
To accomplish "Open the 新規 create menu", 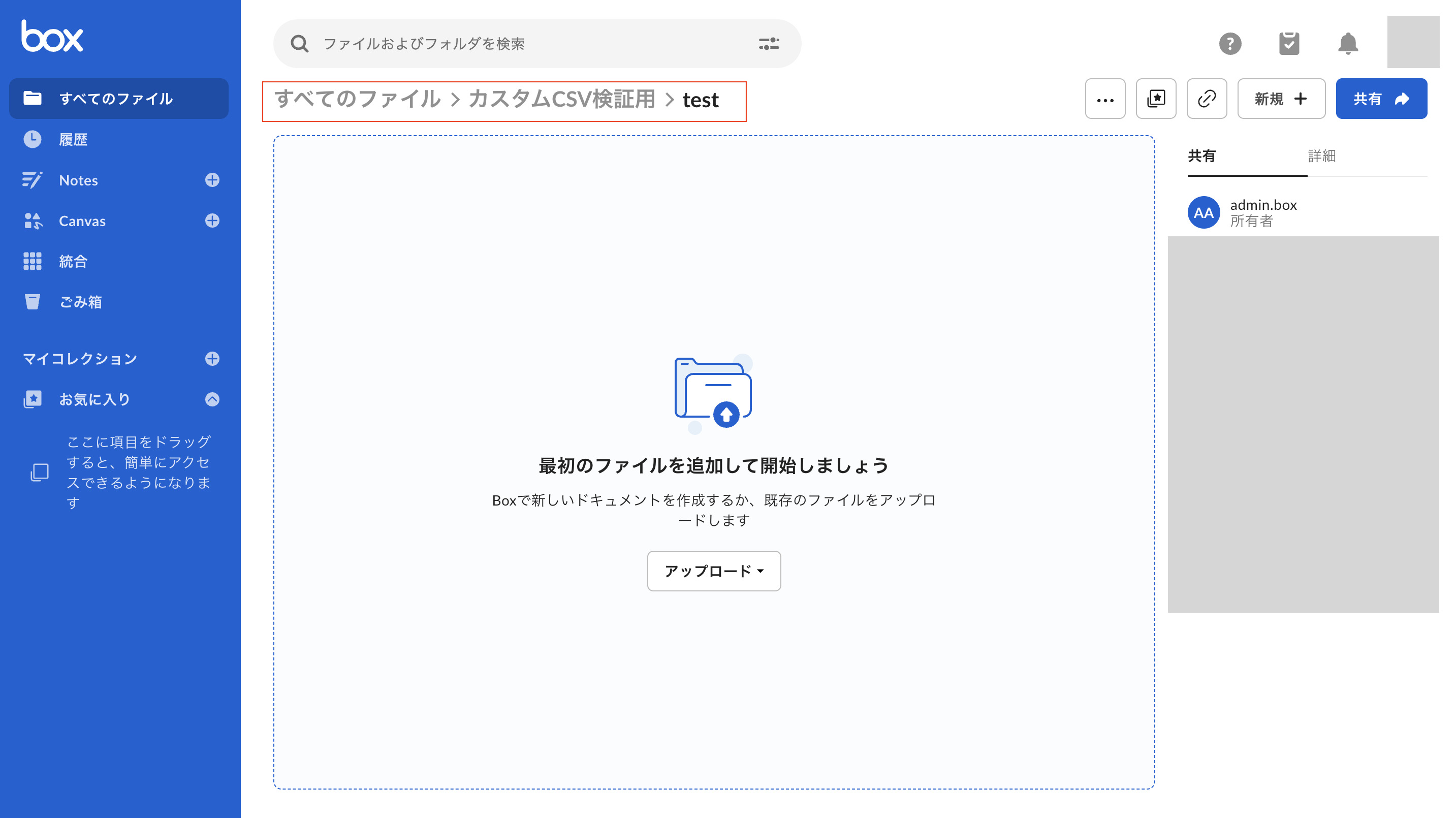I will [1281, 99].
